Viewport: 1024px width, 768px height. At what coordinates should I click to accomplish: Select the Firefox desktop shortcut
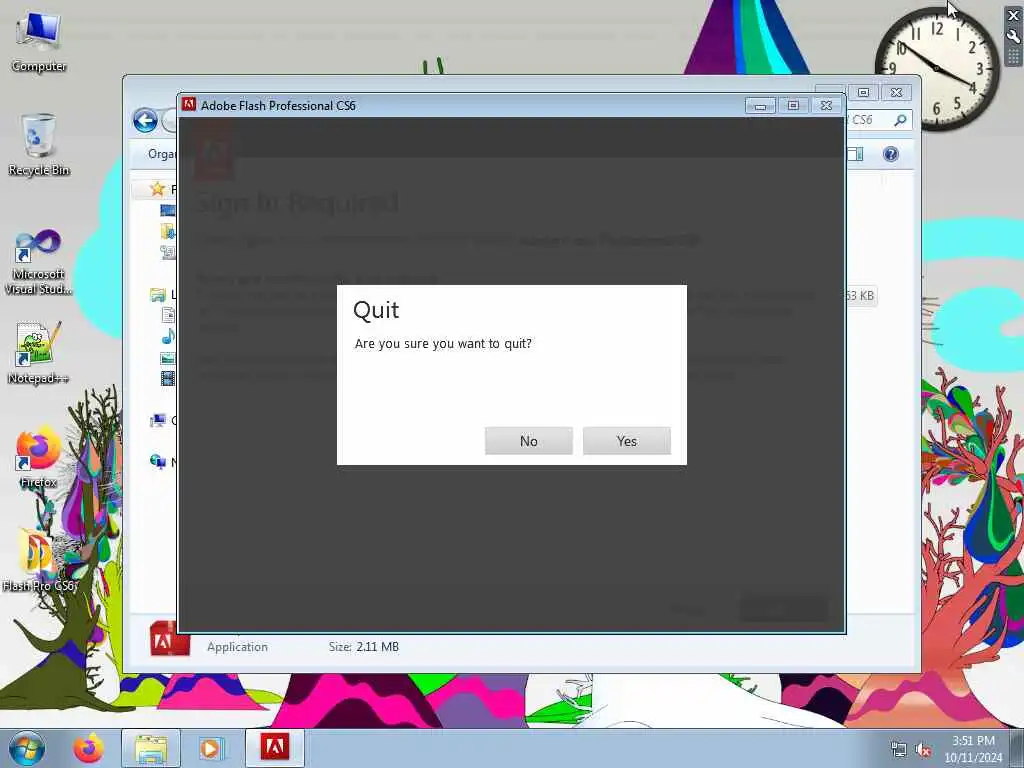(39, 457)
